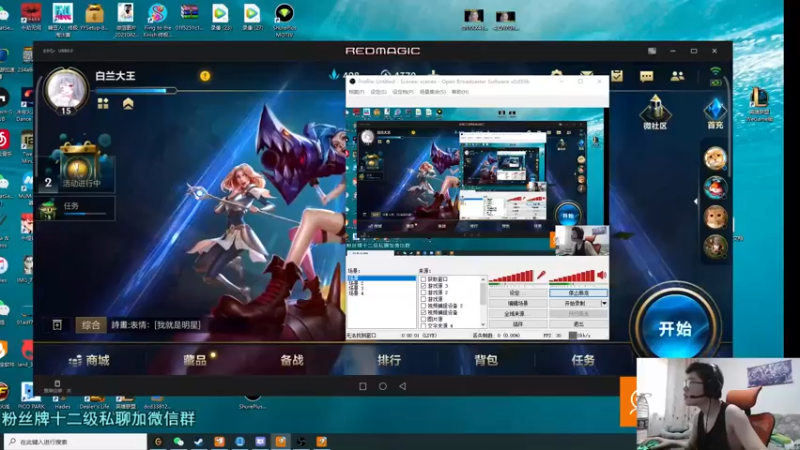Select the first highlighted scene in OBS list
This screenshot has width=800, height=450.
(x=382, y=279)
